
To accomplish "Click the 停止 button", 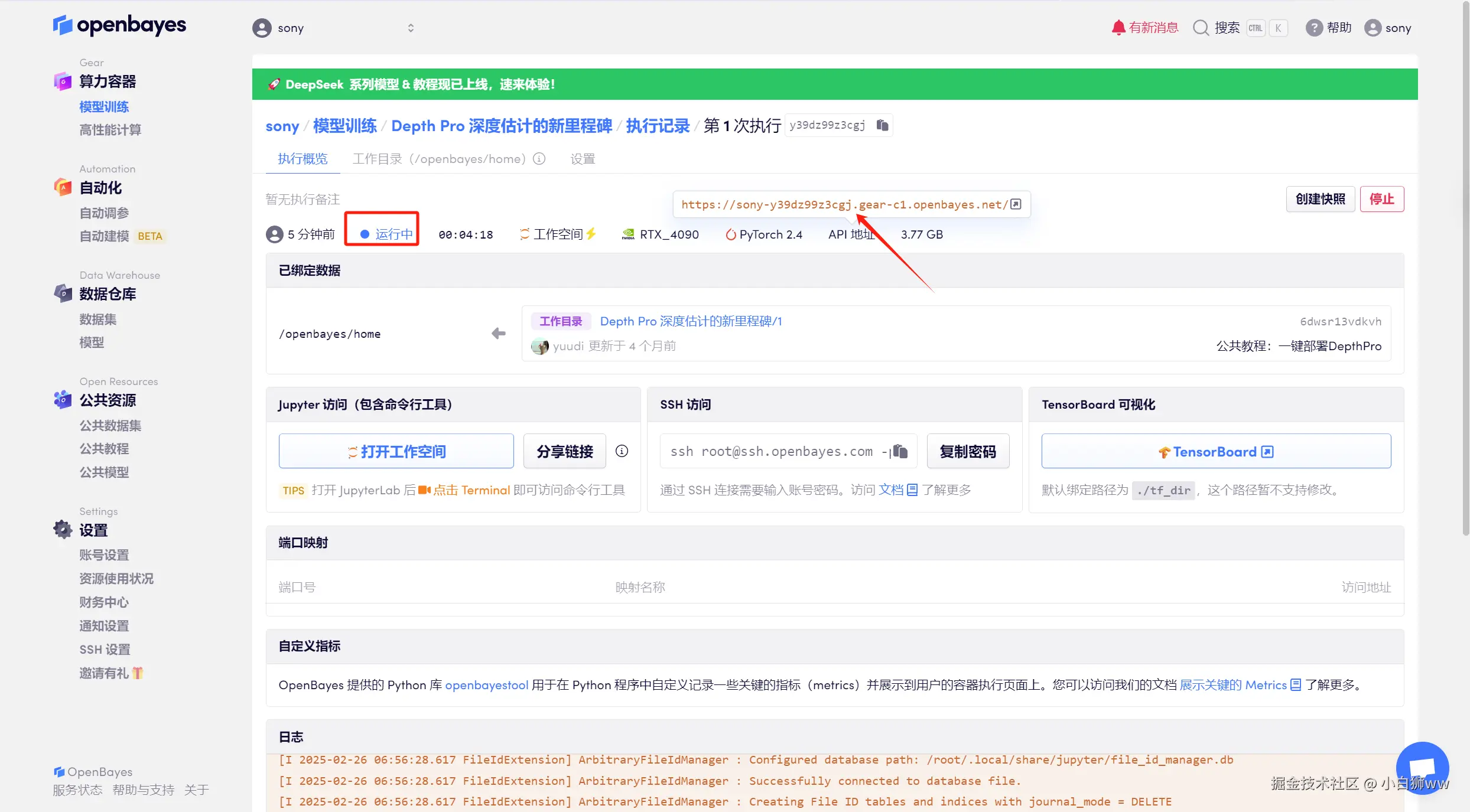I will (1381, 199).
